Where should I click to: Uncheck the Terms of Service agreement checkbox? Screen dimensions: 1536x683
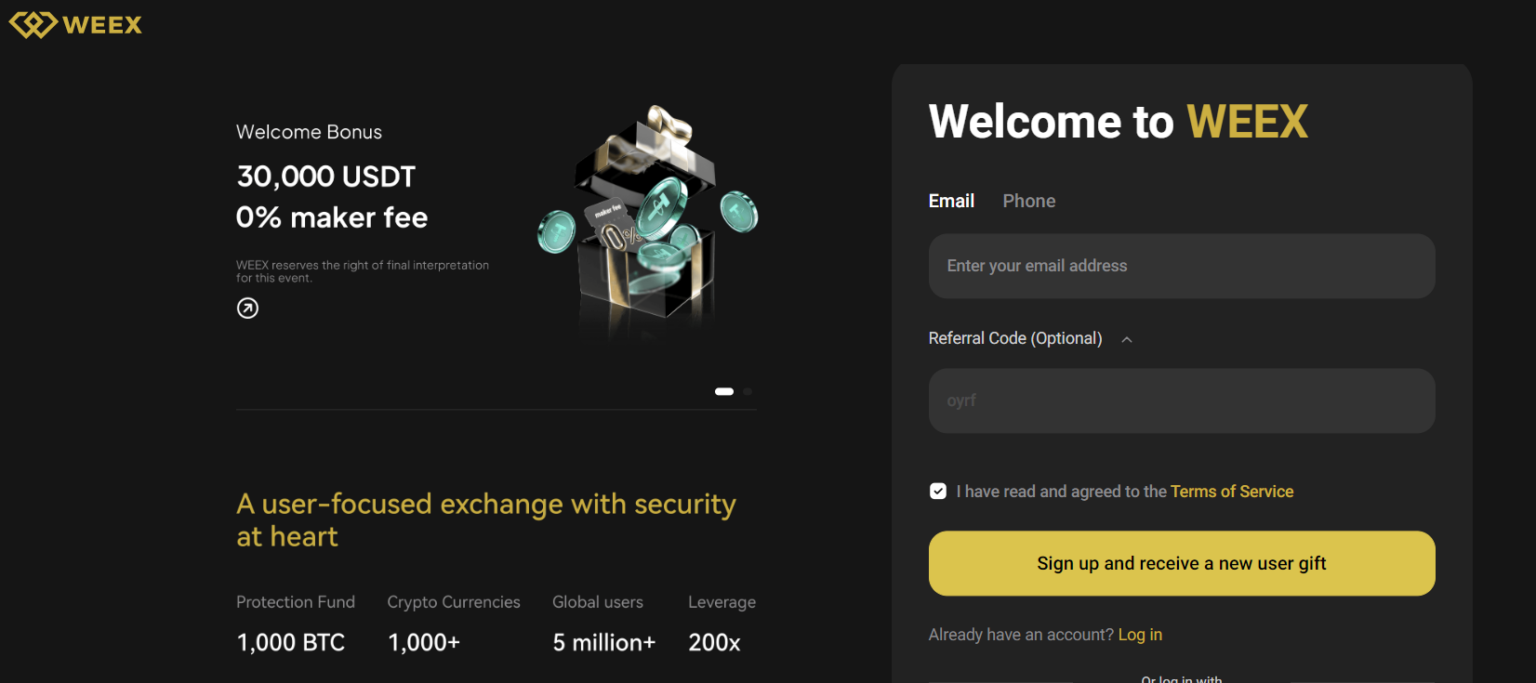938,491
